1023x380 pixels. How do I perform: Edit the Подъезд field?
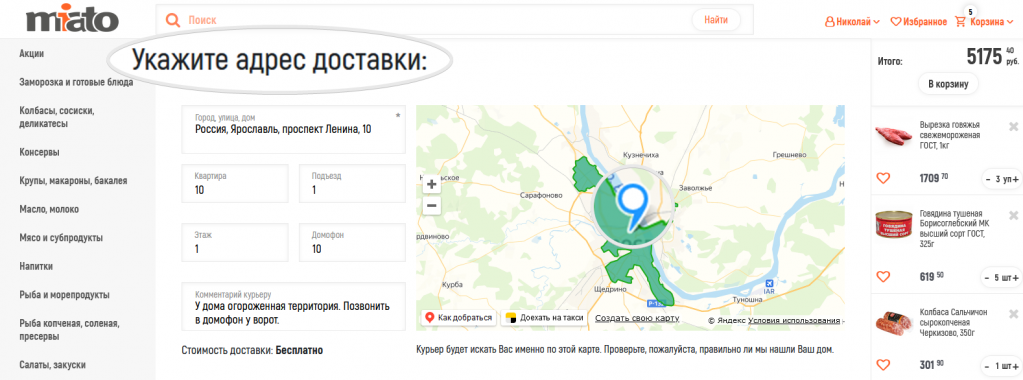pos(352,183)
